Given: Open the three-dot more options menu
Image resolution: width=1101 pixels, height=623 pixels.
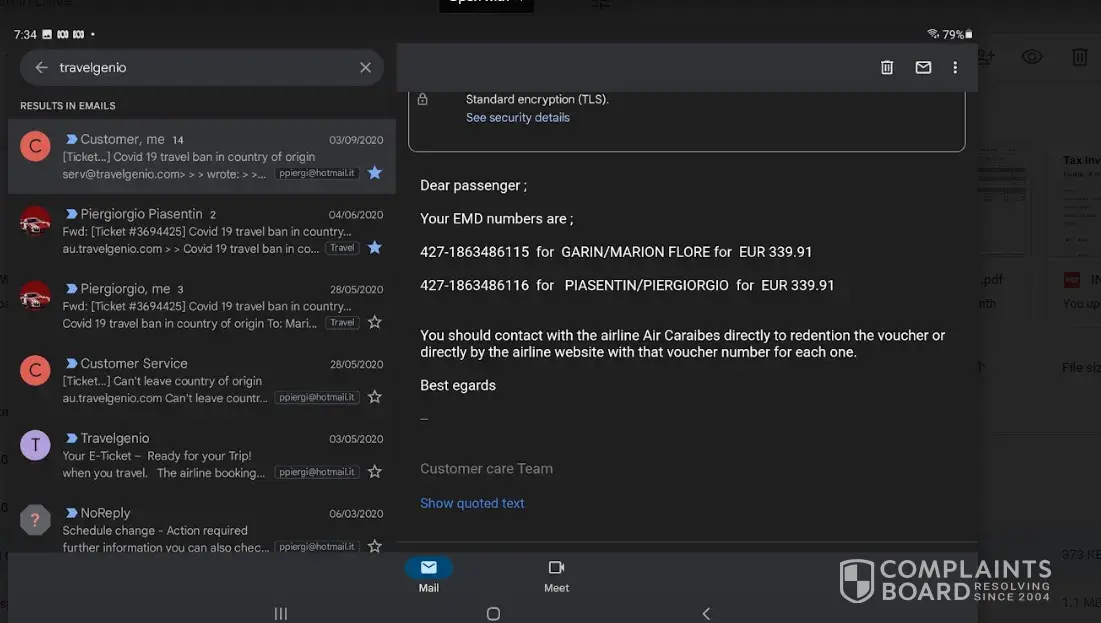Looking at the screenshot, I should tap(955, 68).
